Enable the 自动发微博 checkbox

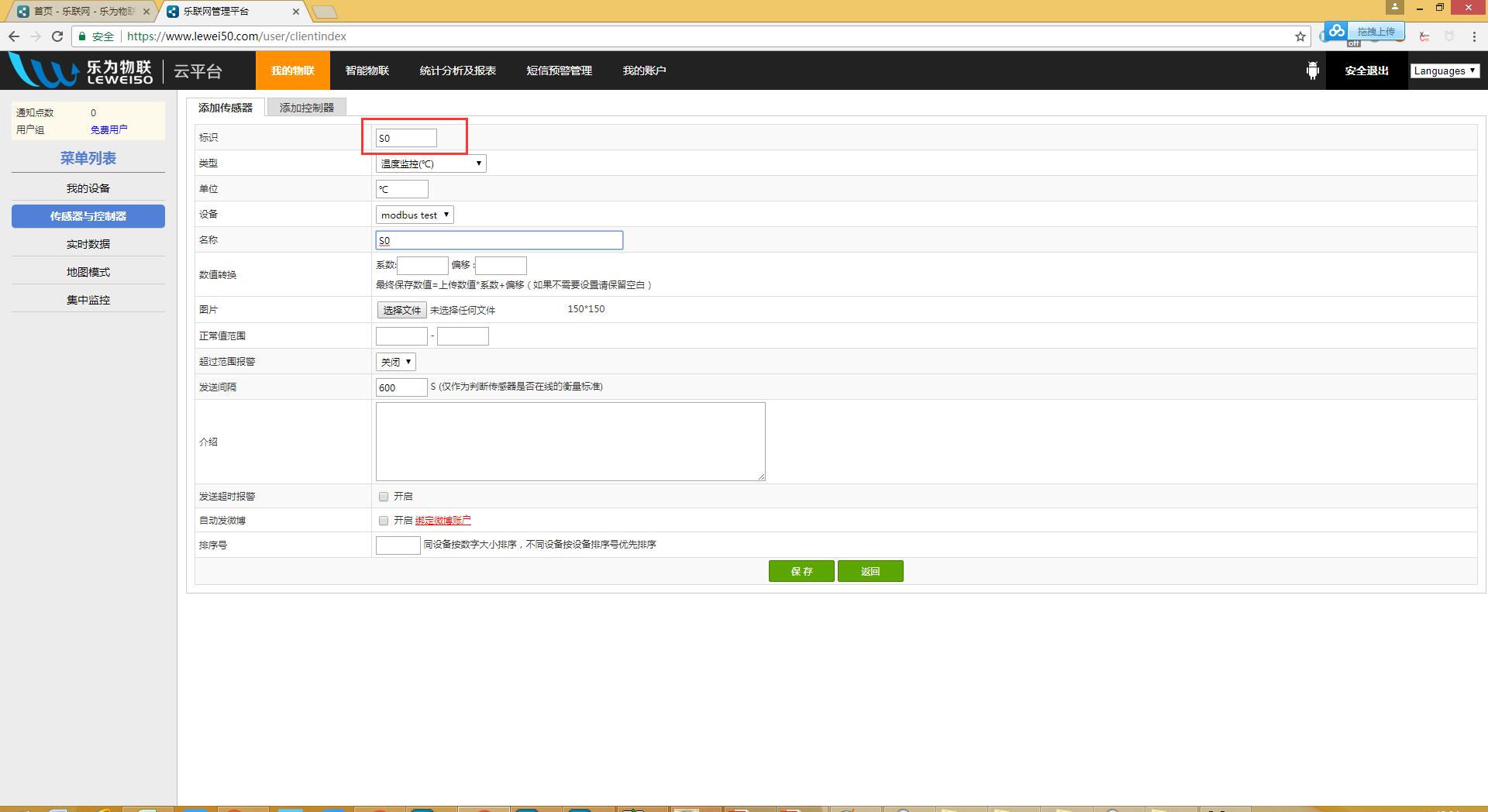[384, 521]
